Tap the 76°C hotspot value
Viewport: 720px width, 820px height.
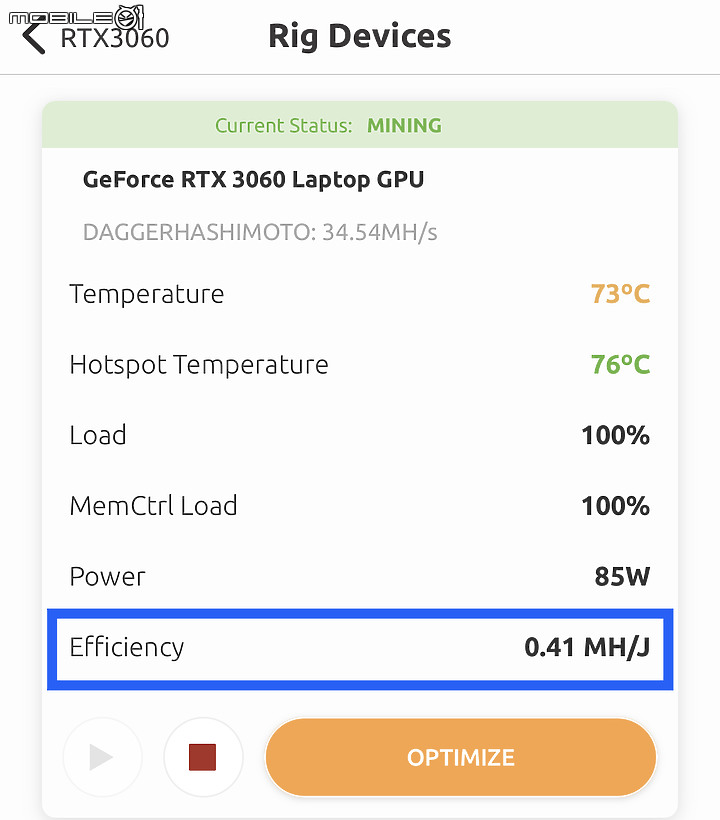point(620,365)
